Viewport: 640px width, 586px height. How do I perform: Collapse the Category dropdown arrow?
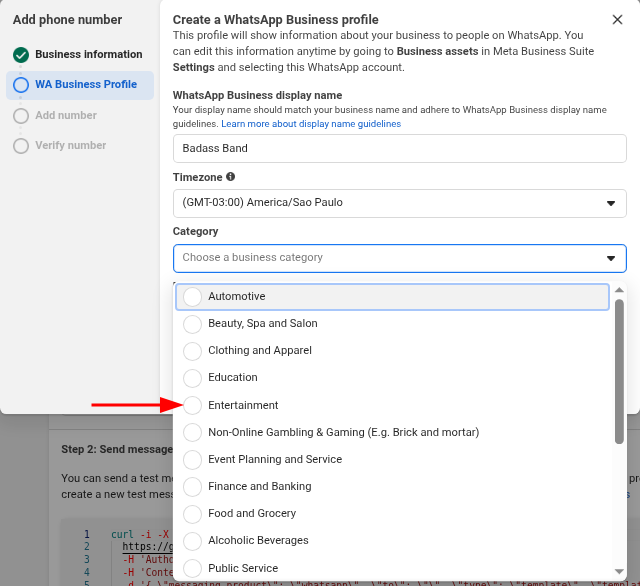point(611,258)
